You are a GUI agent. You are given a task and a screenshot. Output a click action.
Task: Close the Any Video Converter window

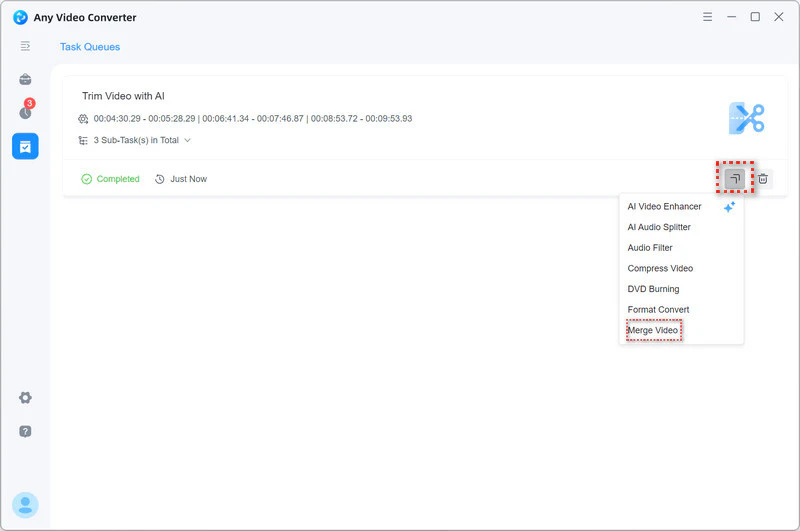[x=779, y=17]
